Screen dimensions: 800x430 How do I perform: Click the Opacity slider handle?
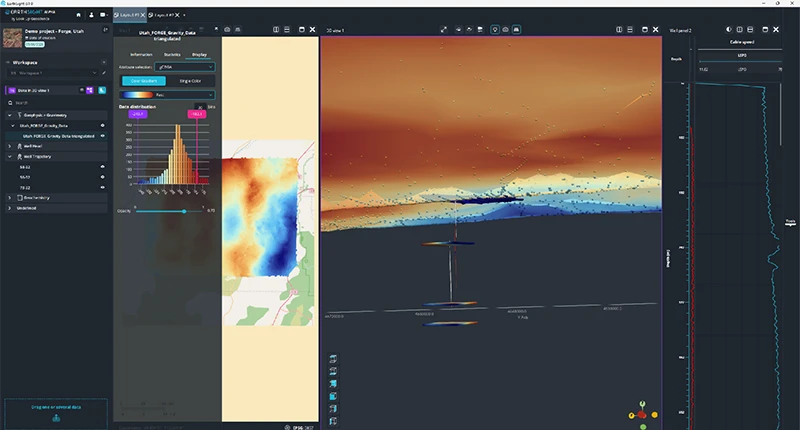pos(184,211)
